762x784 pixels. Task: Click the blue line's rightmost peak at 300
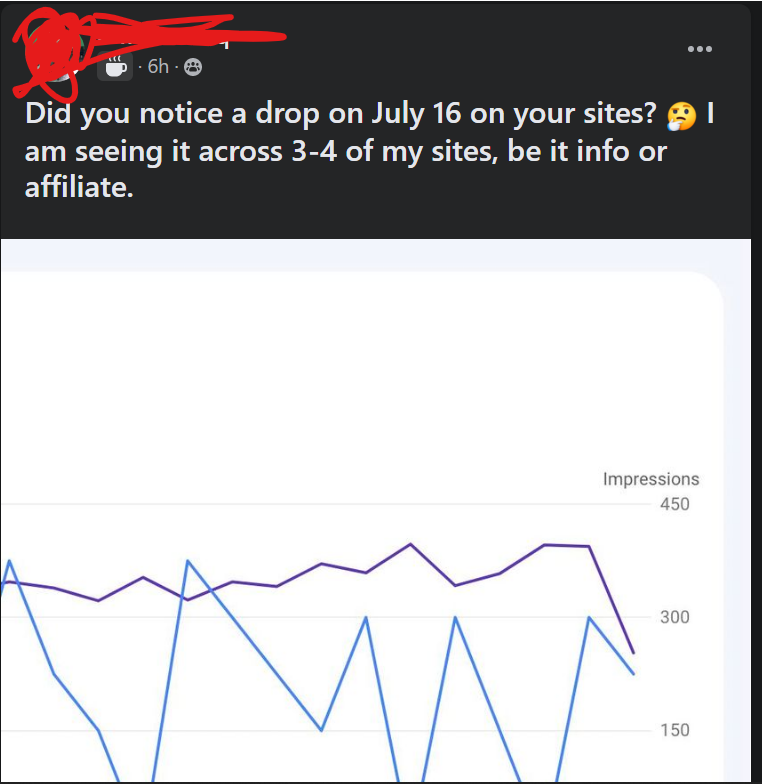(x=589, y=618)
